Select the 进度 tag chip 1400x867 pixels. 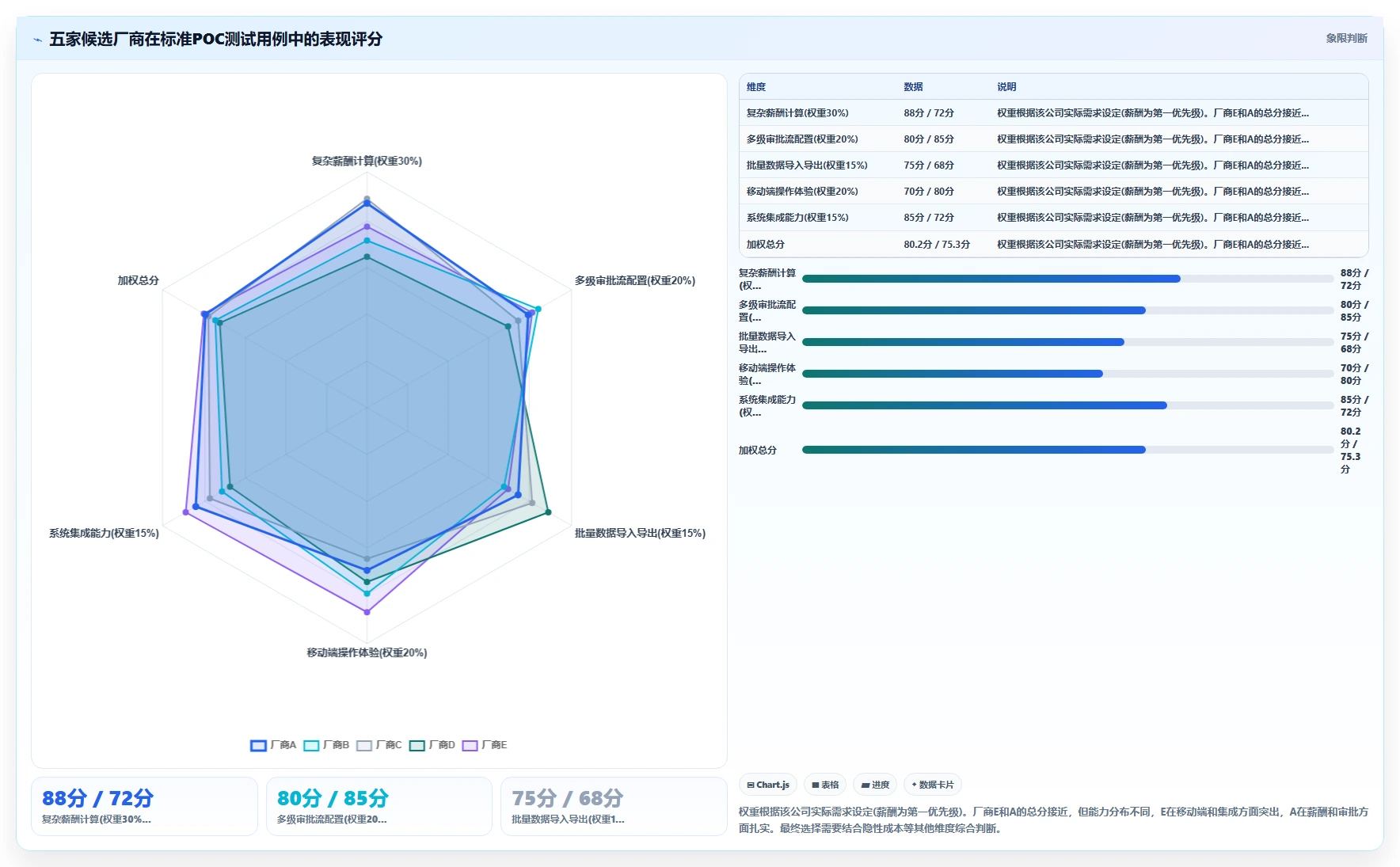click(875, 785)
